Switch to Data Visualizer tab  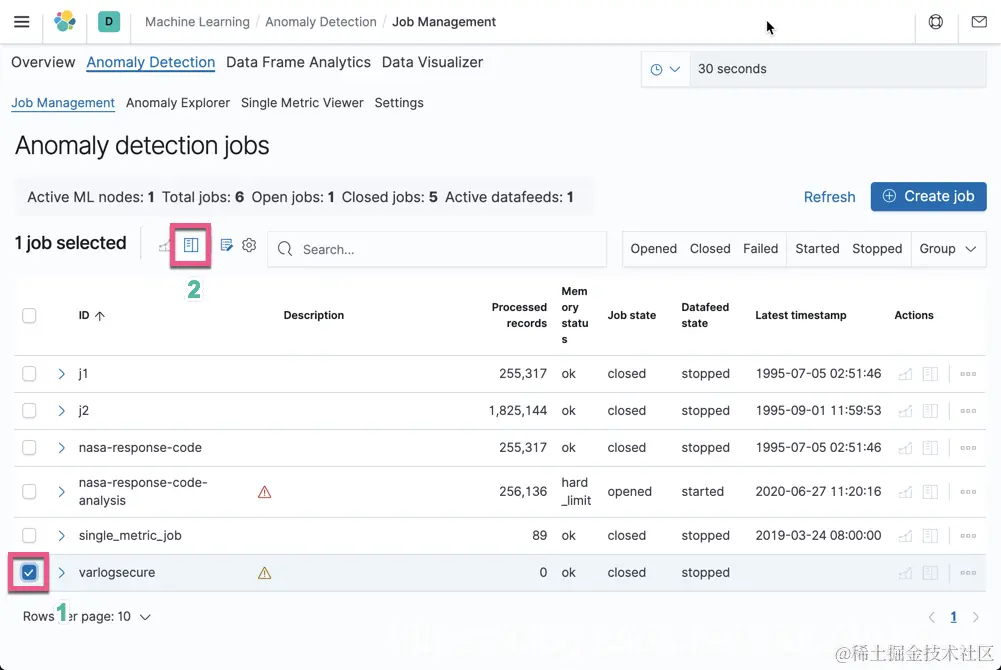(x=432, y=63)
